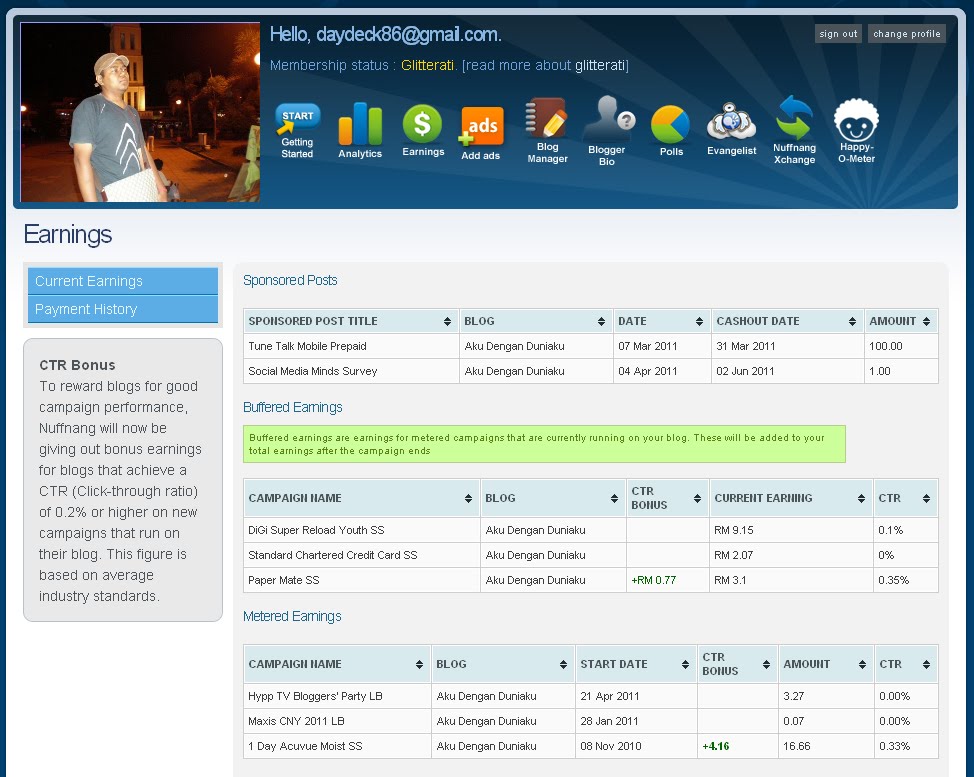Open the Add ads icon
The width and height of the screenshot is (974, 777).
tap(481, 133)
